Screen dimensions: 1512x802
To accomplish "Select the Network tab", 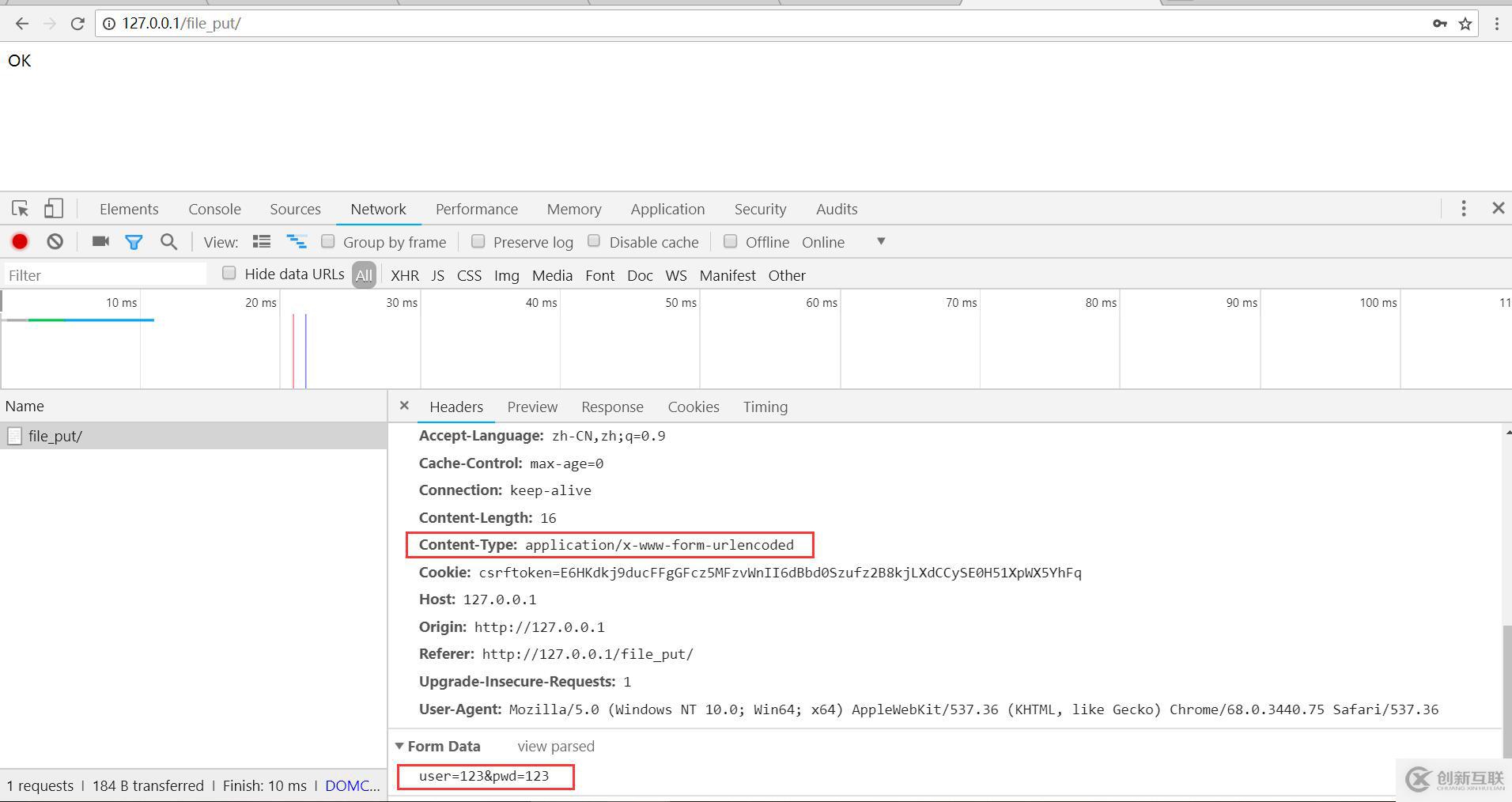I will (x=378, y=209).
